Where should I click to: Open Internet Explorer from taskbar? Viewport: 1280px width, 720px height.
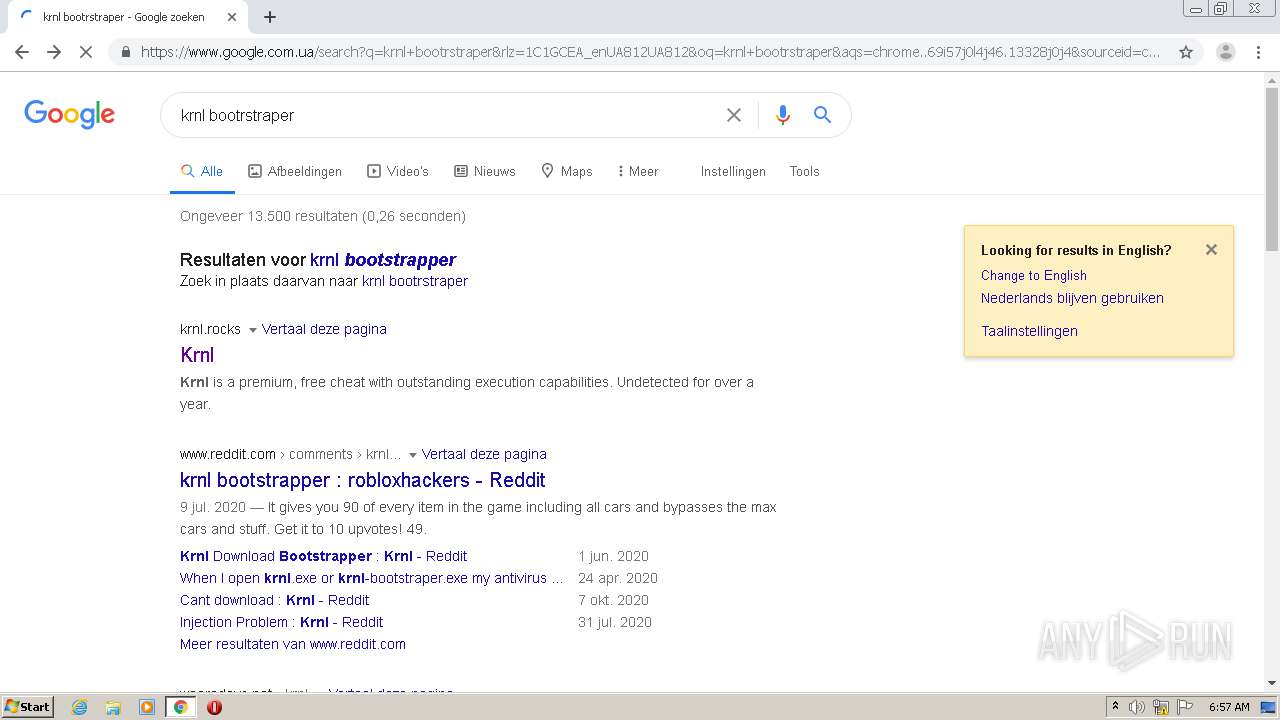coord(79,707)
